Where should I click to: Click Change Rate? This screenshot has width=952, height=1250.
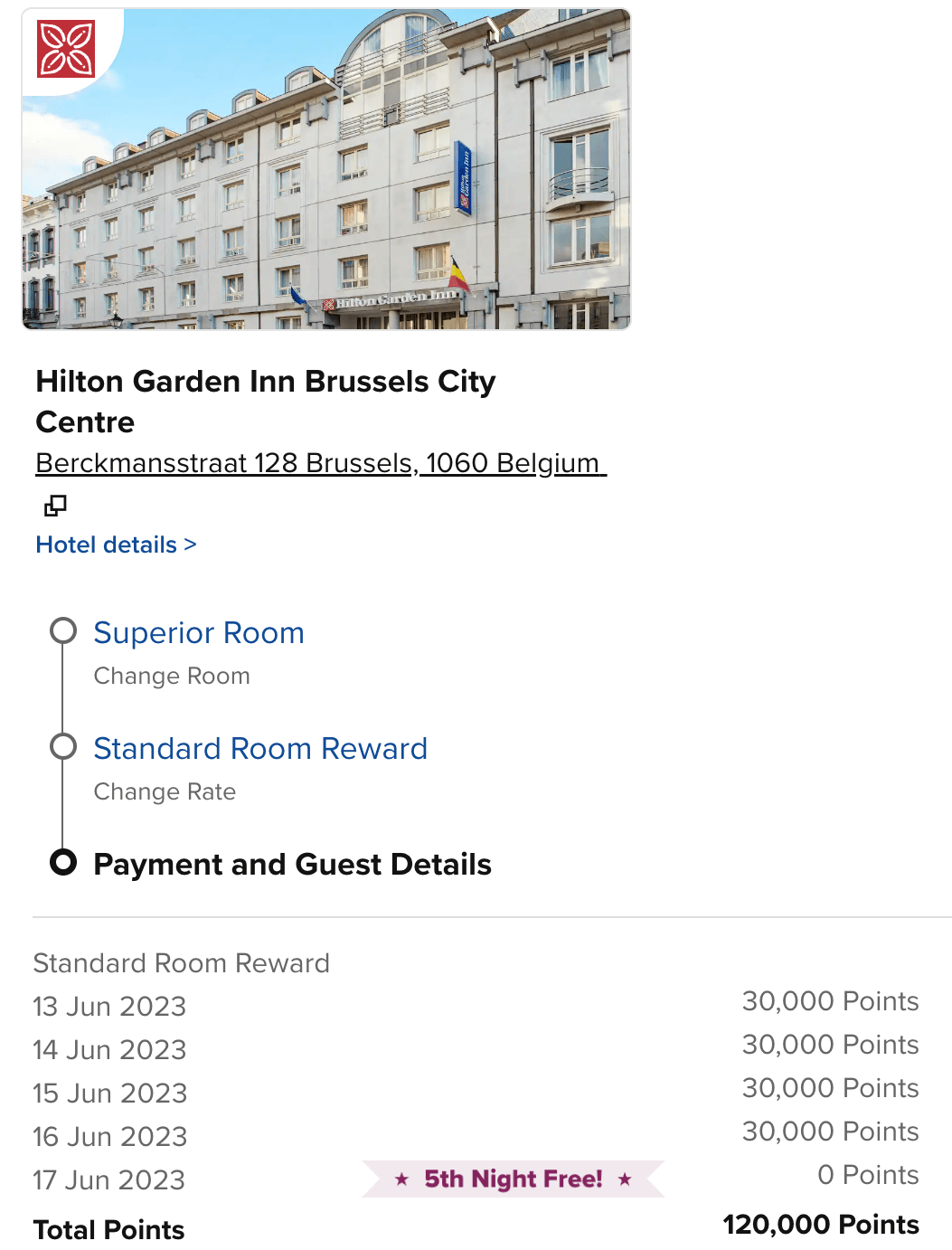[165, 792]
